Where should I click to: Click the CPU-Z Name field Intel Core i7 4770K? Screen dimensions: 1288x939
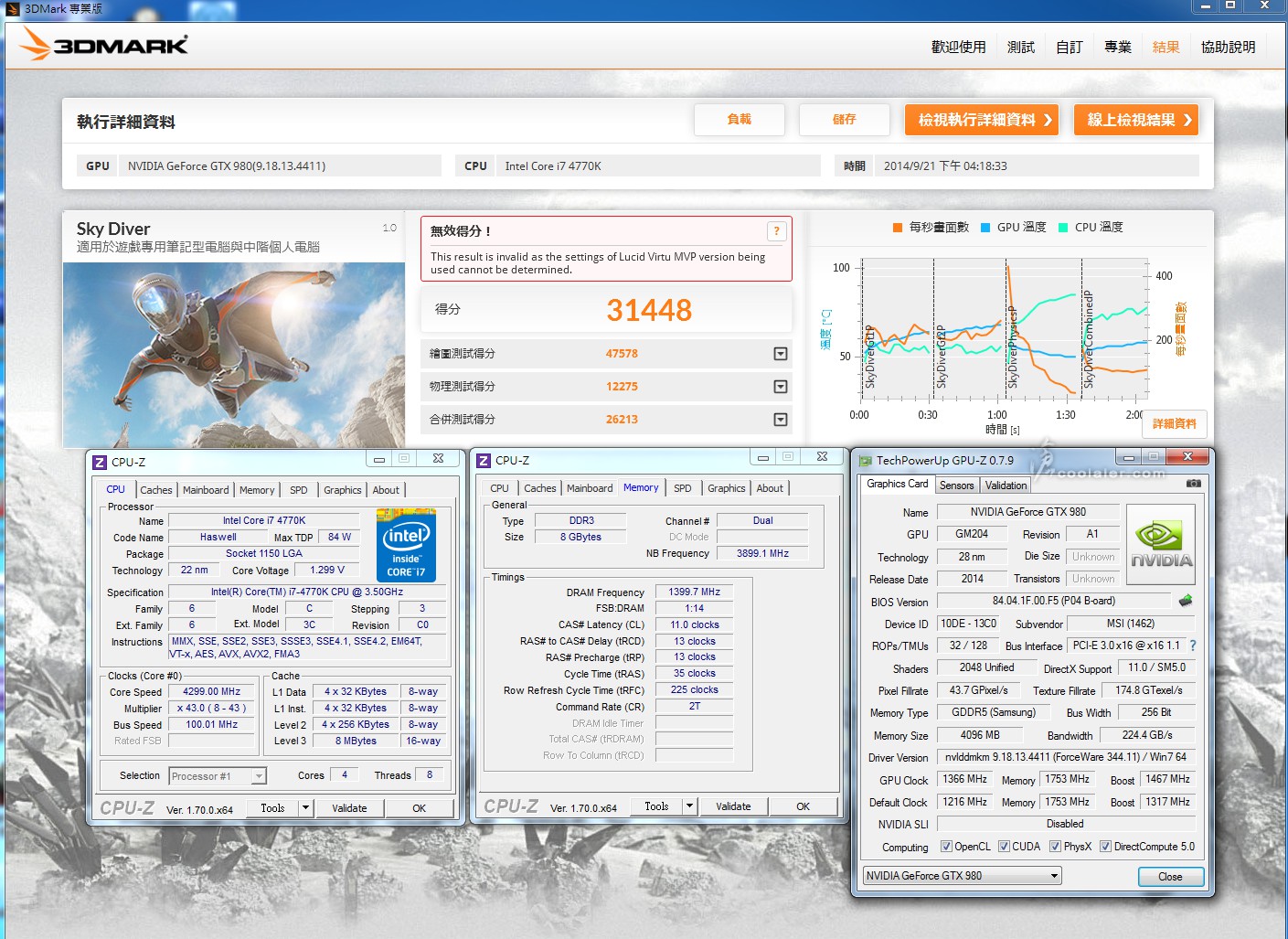[x=264, y=520]
